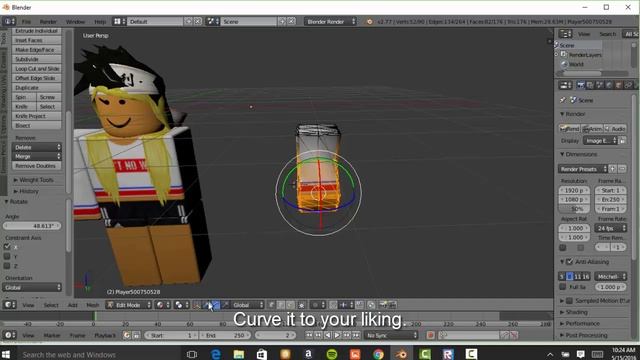Open the Mesh menu in 3D header

click(93, 305)
